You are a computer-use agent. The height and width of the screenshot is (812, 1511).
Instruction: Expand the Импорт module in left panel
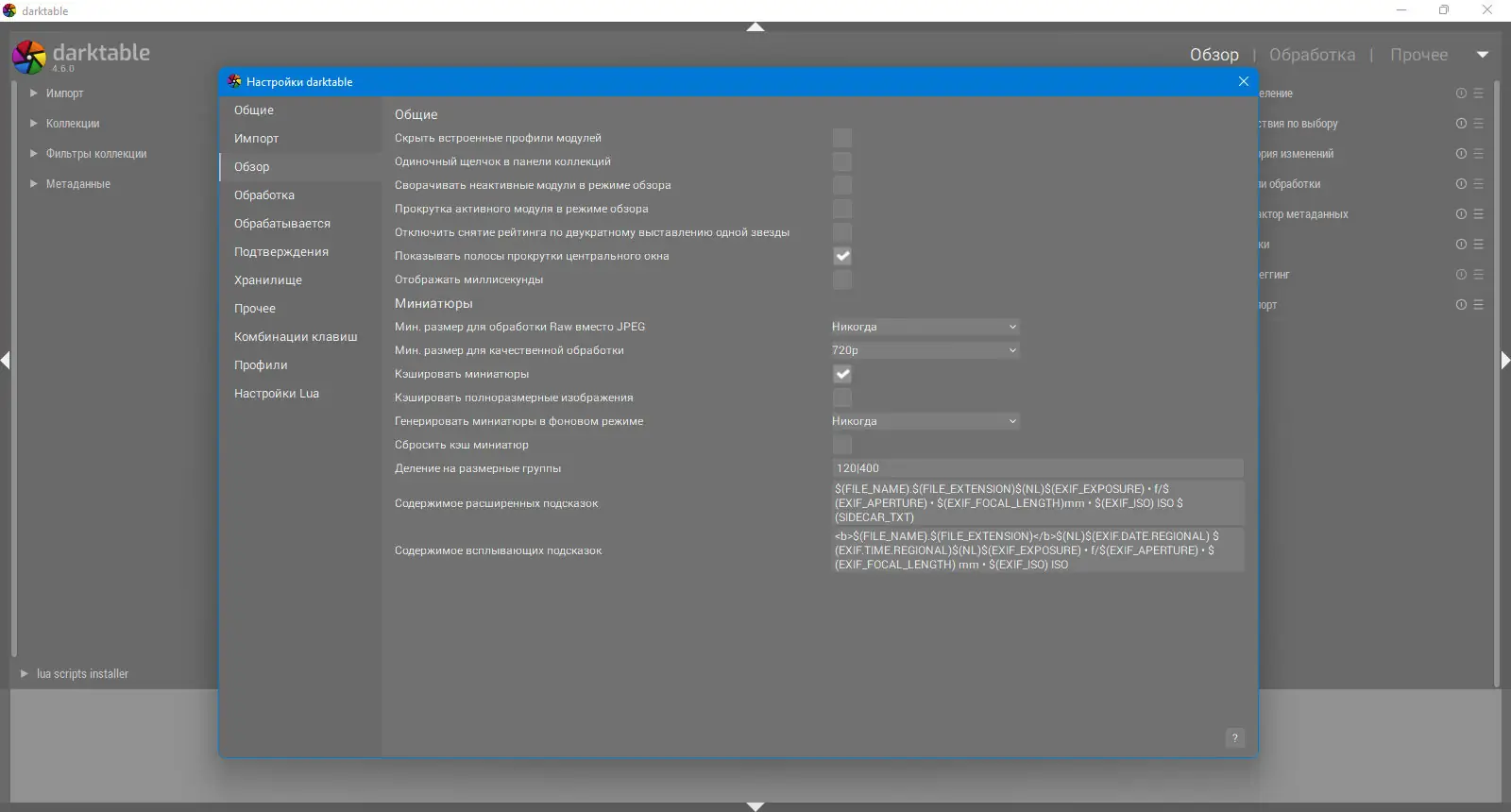click(x=34, y=93)
